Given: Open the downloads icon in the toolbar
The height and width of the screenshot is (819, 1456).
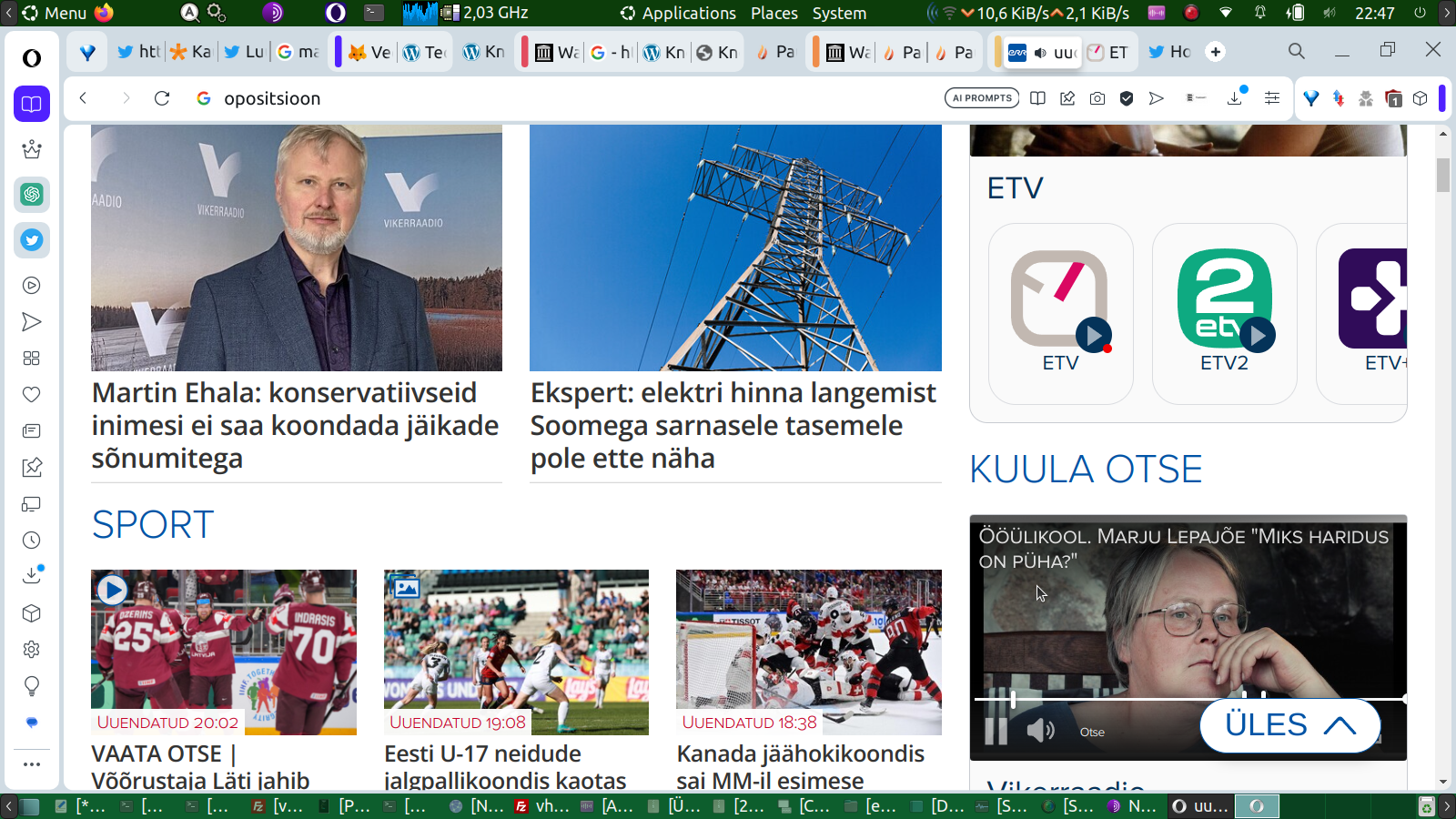Looking at the screenshot, I should click(x=1235, y=98).
